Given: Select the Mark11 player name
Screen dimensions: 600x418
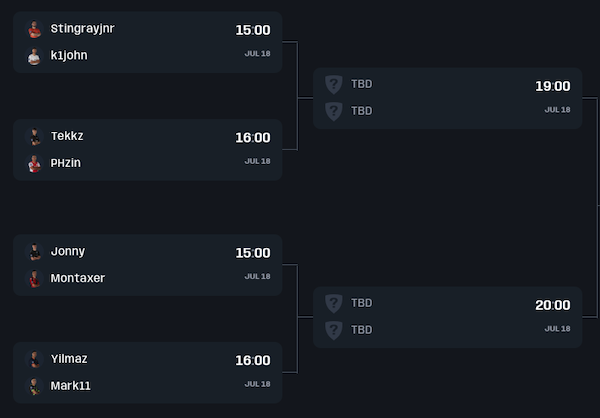Looking at the screenshot, I should (70, 386).
